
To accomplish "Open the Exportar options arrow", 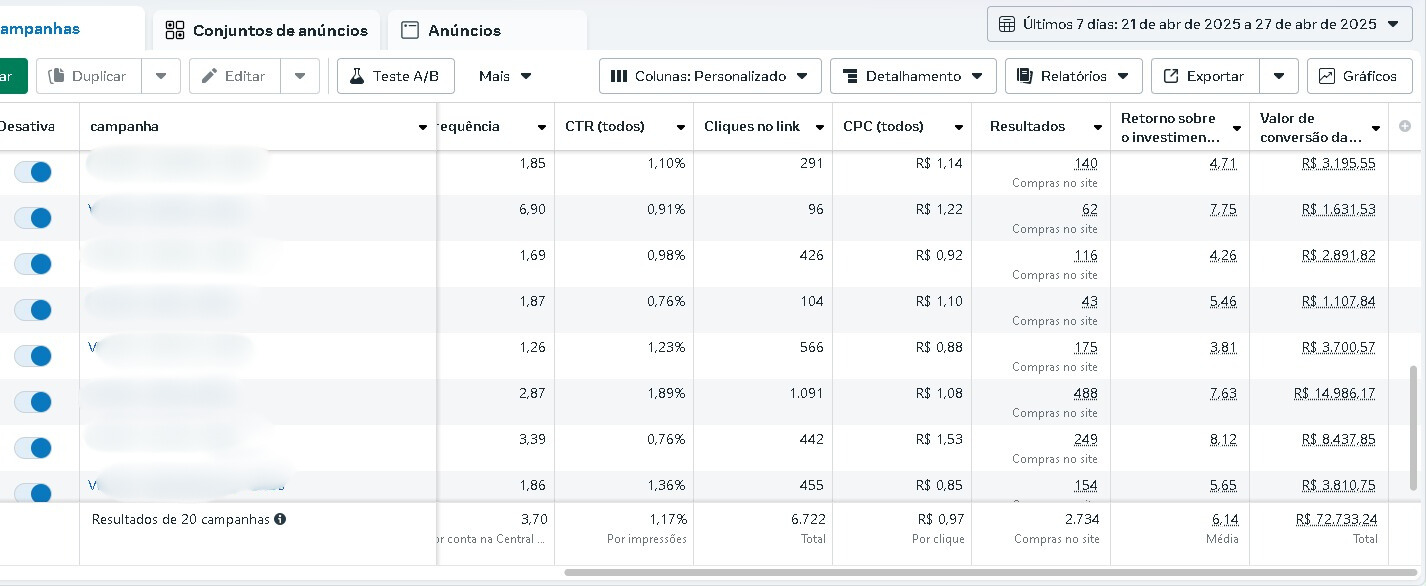I will click(1278, 76).
